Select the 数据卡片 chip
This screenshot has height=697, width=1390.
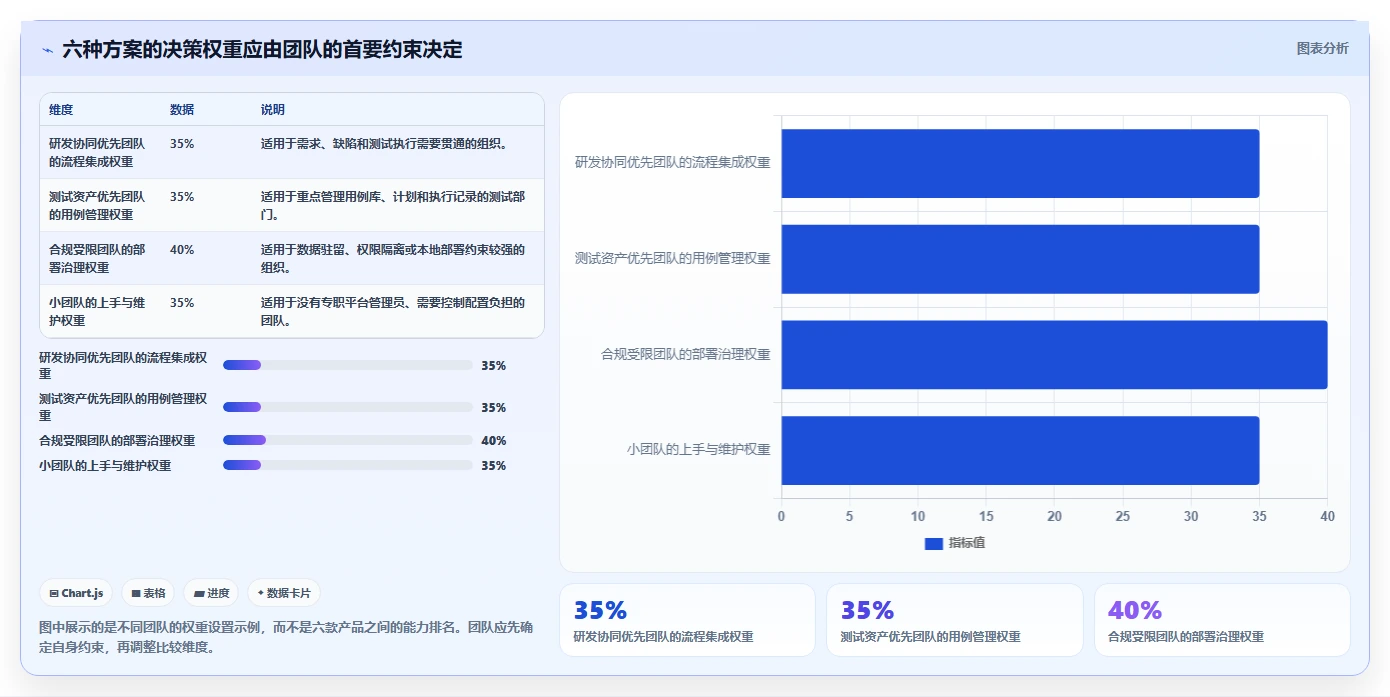284,593
